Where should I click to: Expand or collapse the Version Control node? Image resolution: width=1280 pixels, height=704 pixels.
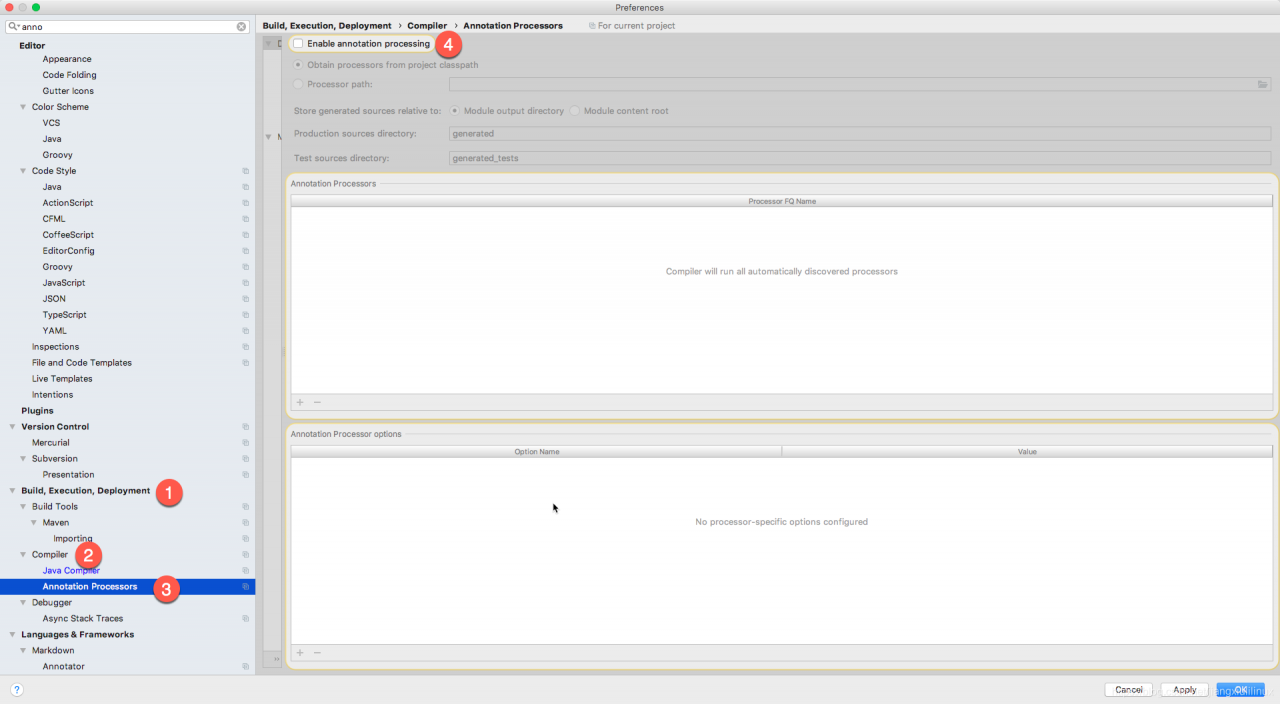click(x=12, y=427)
